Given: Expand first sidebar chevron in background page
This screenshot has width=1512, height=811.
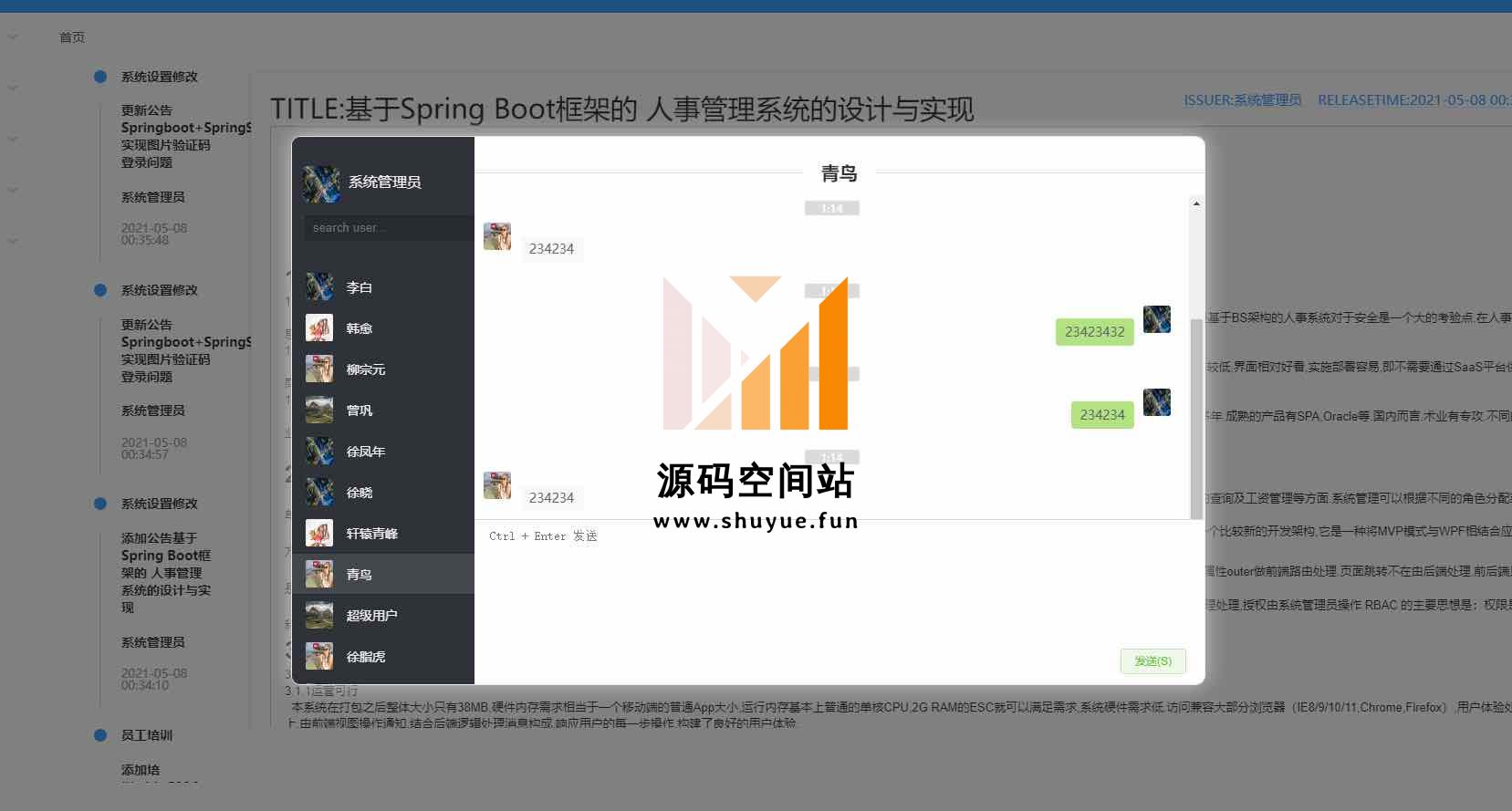Looking at the screenshot, I should point(13,37).
